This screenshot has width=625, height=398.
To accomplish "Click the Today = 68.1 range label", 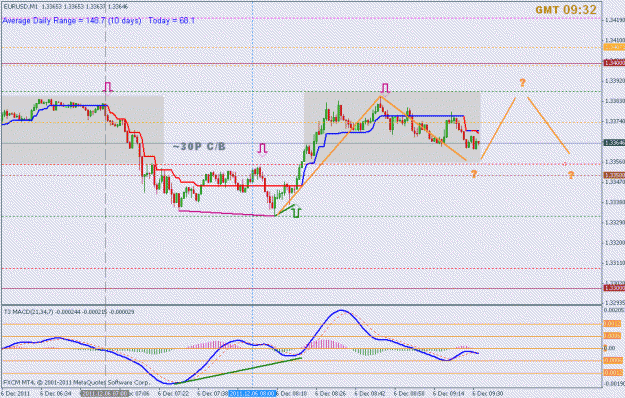I will tap(171, 20).
